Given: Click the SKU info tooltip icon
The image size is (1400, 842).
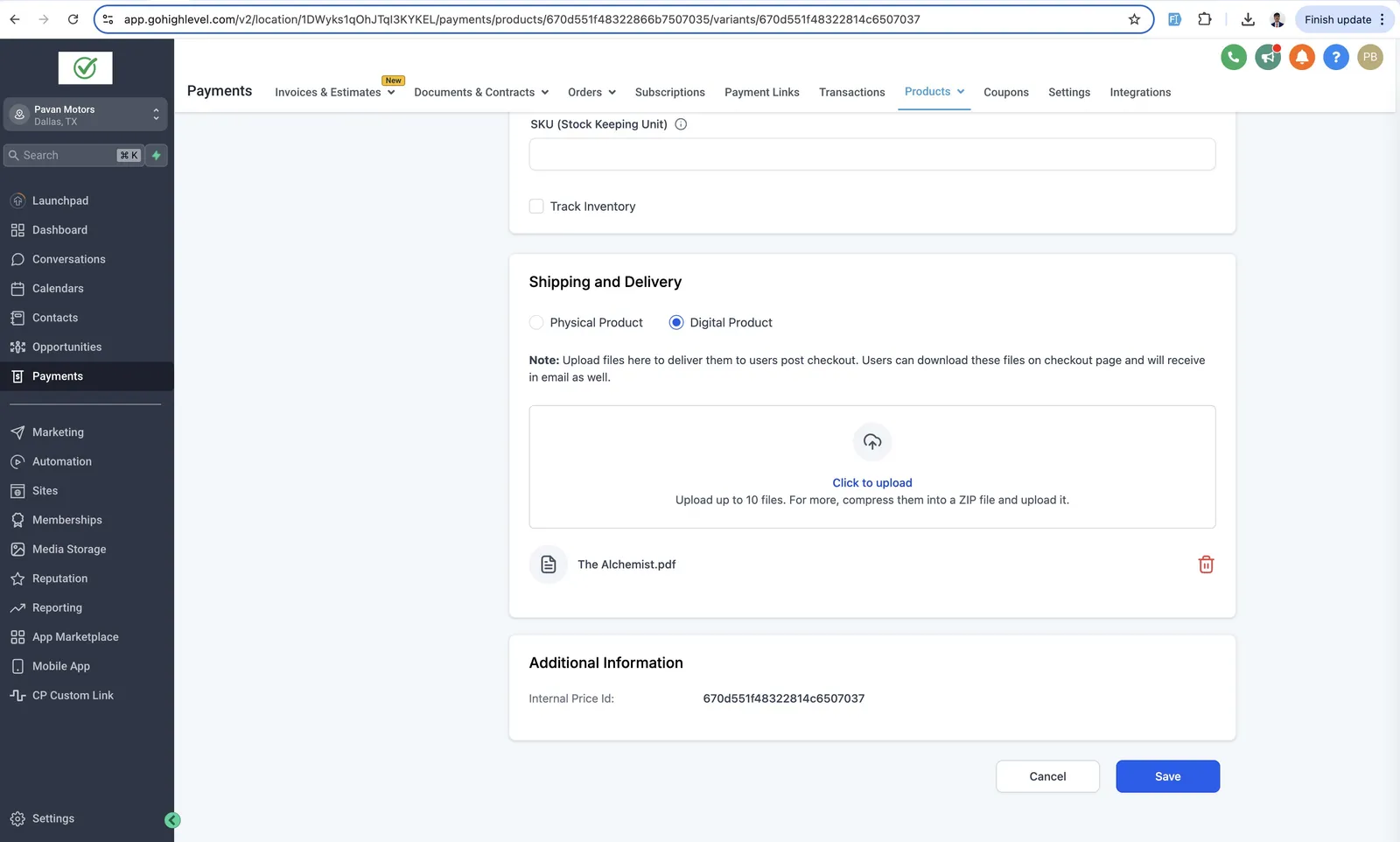Looking at the screenshot, I should pyautogui.click(x=681, y=124).
